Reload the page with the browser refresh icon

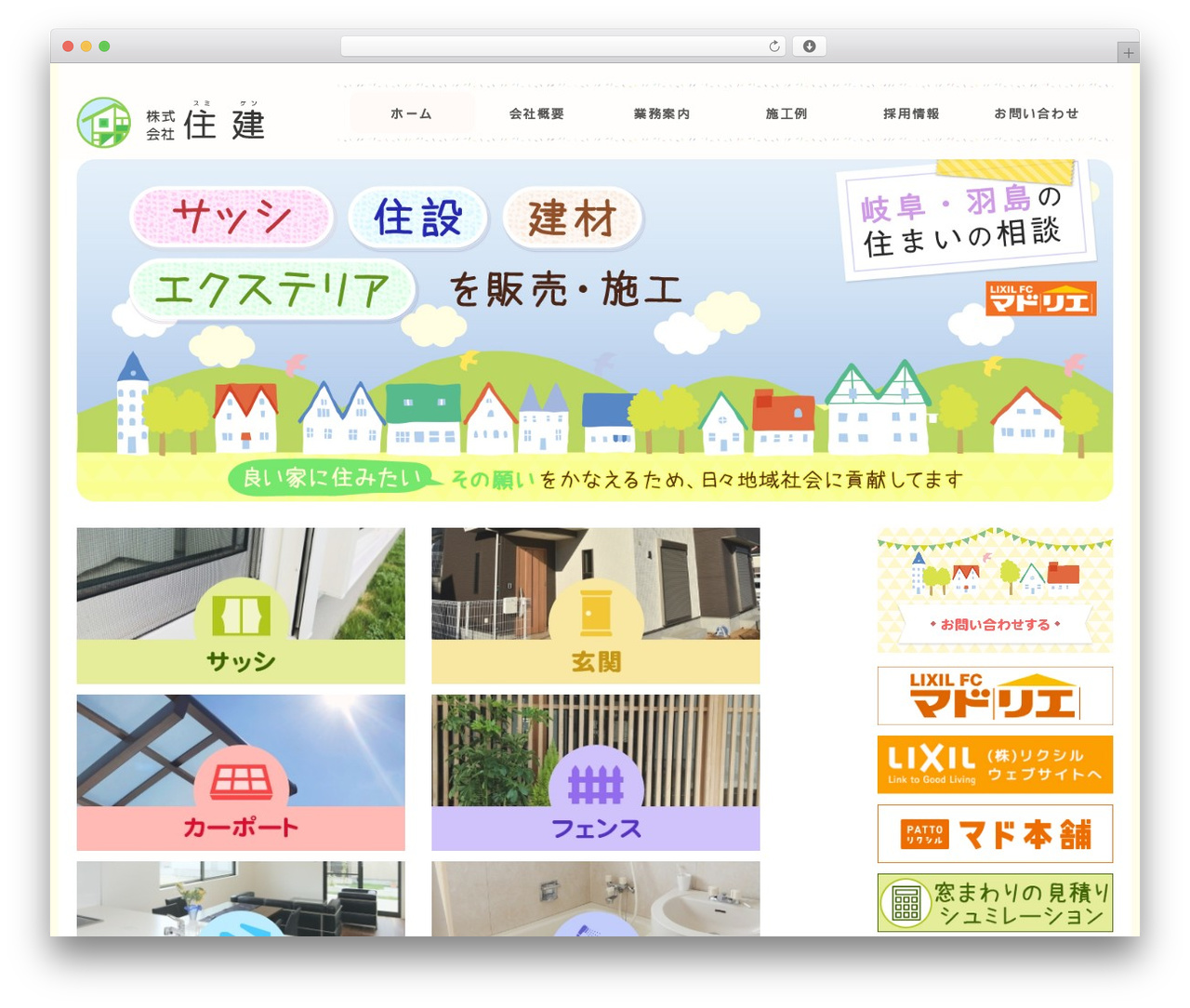coord(774,46)
